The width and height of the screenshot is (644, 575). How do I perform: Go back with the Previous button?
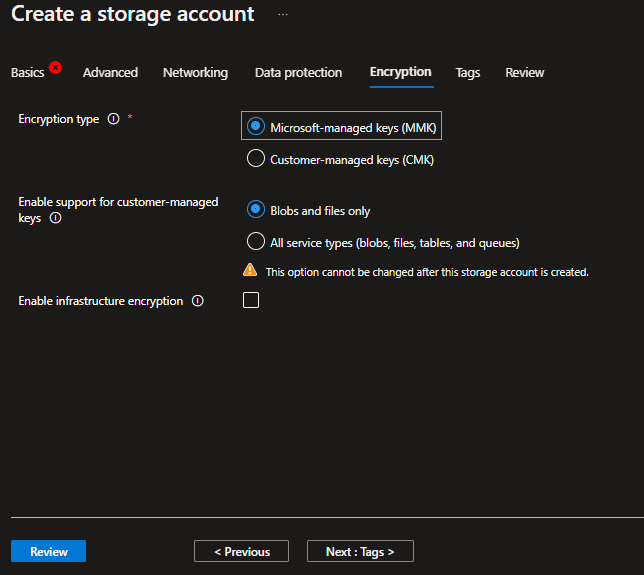(241, 551)
